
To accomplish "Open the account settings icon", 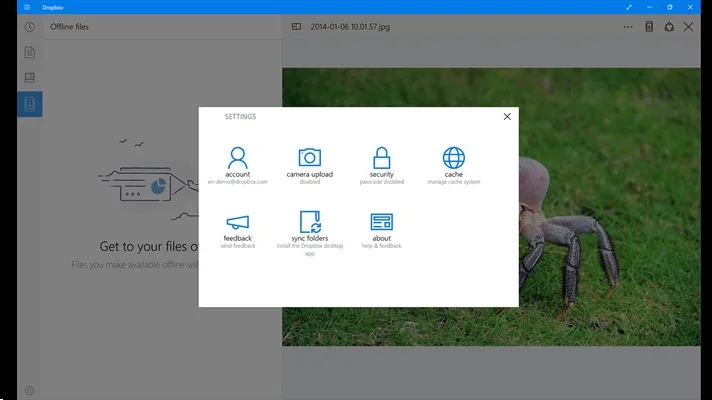I will pyautogui.click(x=238, y=158).
